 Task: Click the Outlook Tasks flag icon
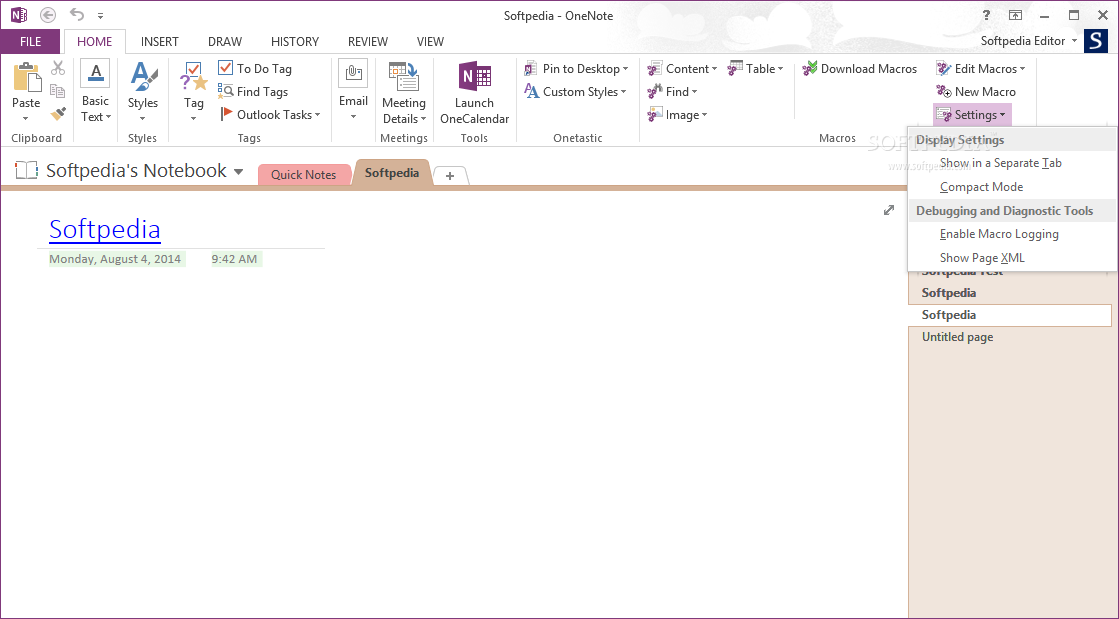226,114
